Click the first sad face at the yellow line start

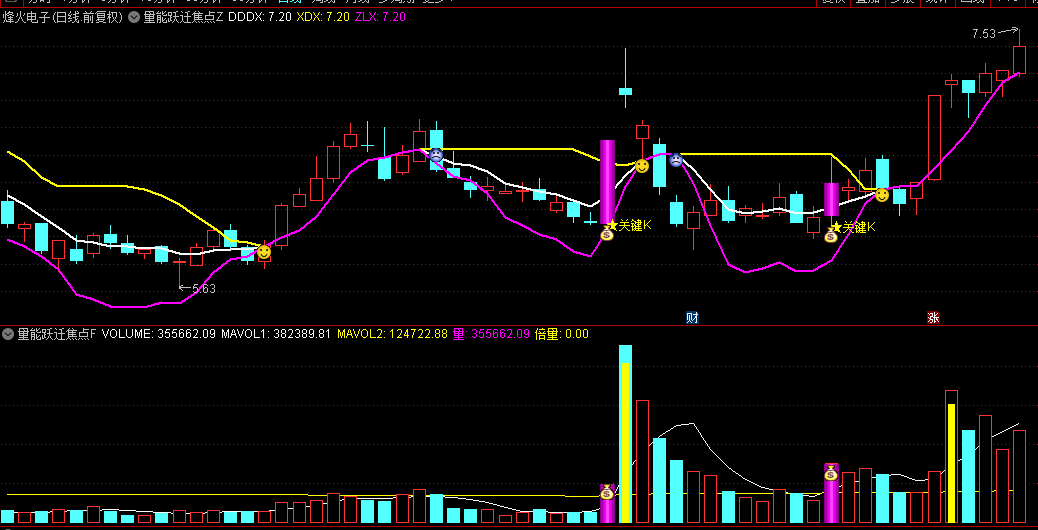pos(436,155)
